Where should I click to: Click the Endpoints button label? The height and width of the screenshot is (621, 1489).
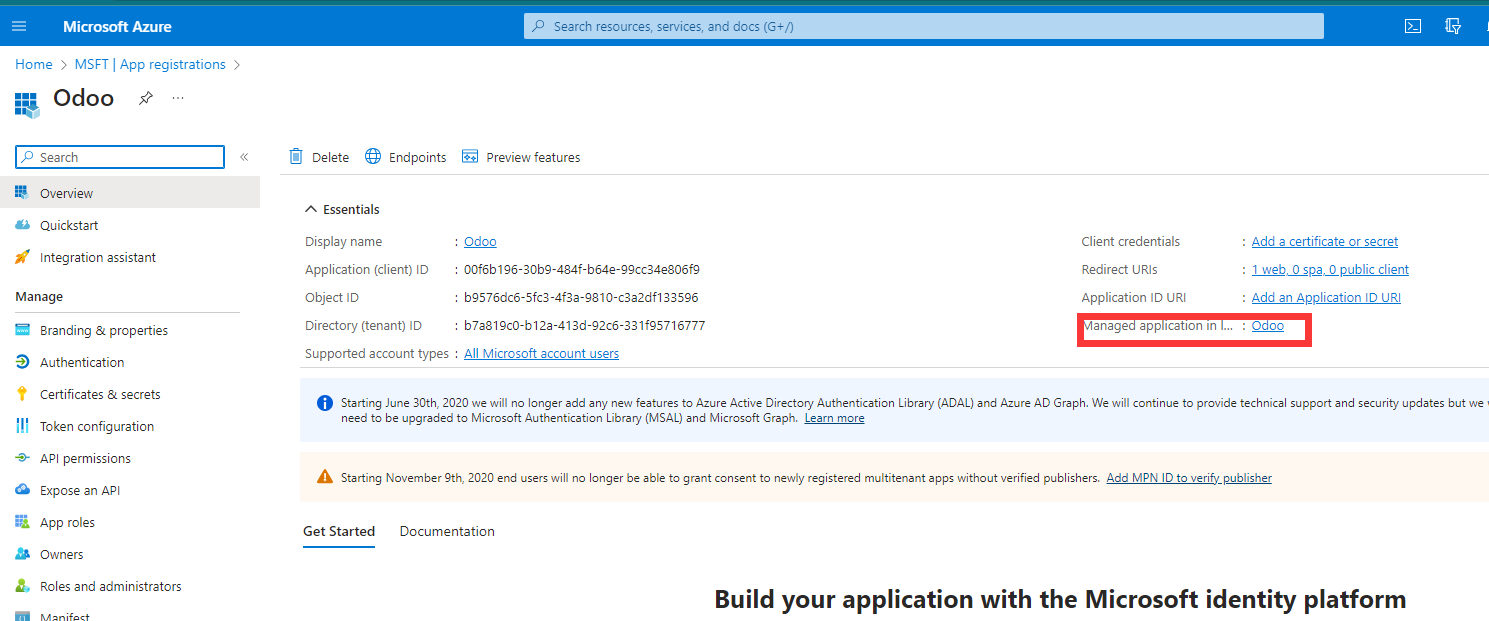click(x=417, y=157)
